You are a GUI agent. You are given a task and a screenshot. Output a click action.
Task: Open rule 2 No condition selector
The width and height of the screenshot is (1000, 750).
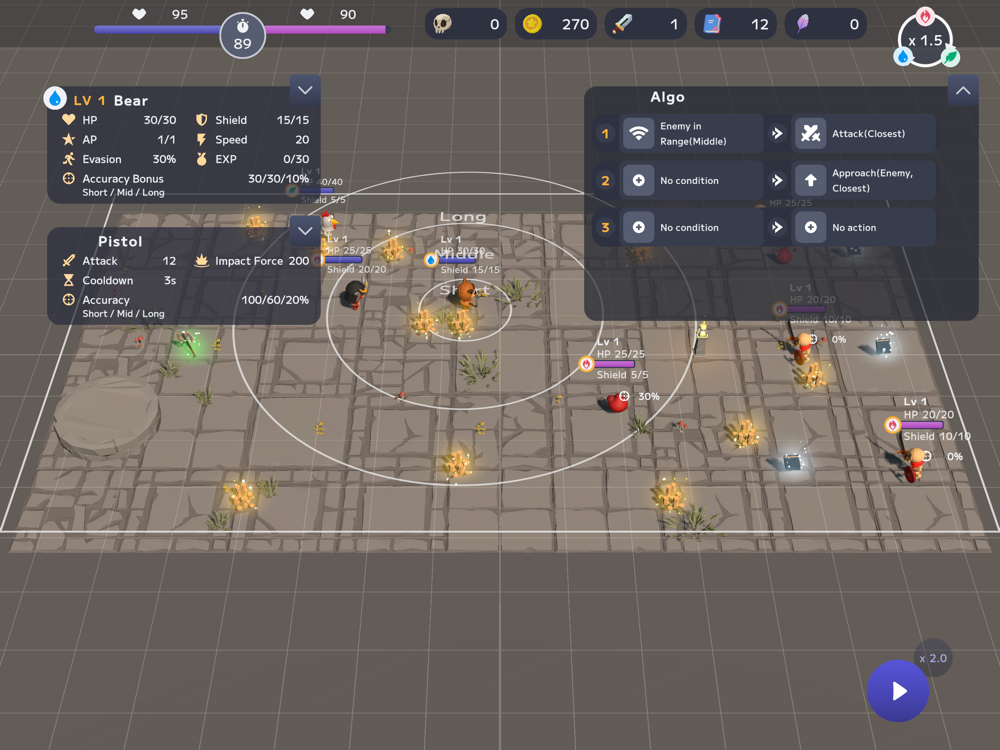click(692, 180)
